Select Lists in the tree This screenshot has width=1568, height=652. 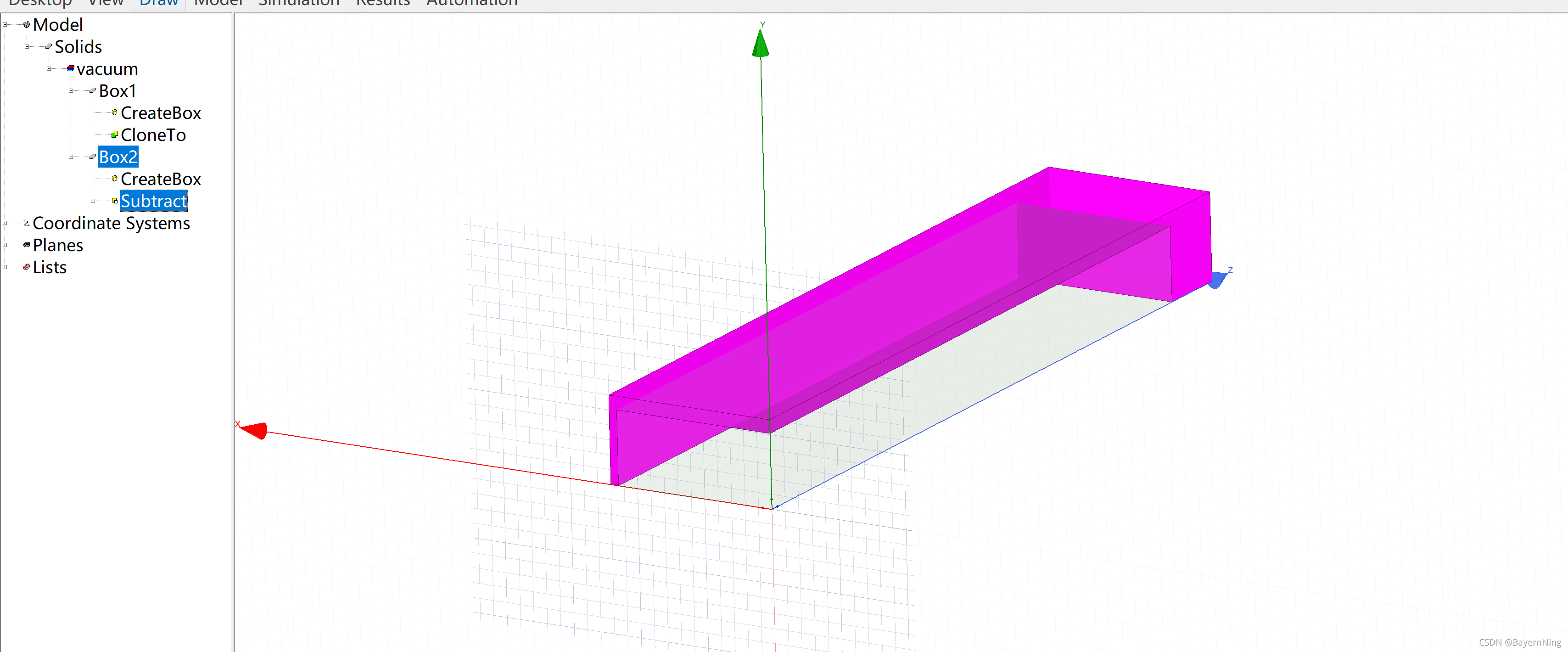(x=50, y=267)
